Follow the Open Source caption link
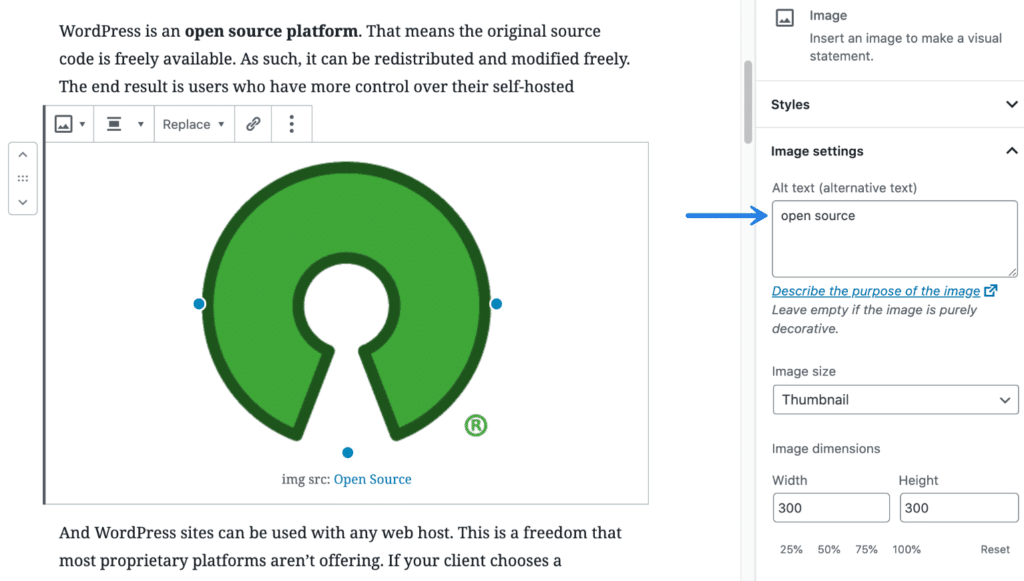 click(372, 479)
